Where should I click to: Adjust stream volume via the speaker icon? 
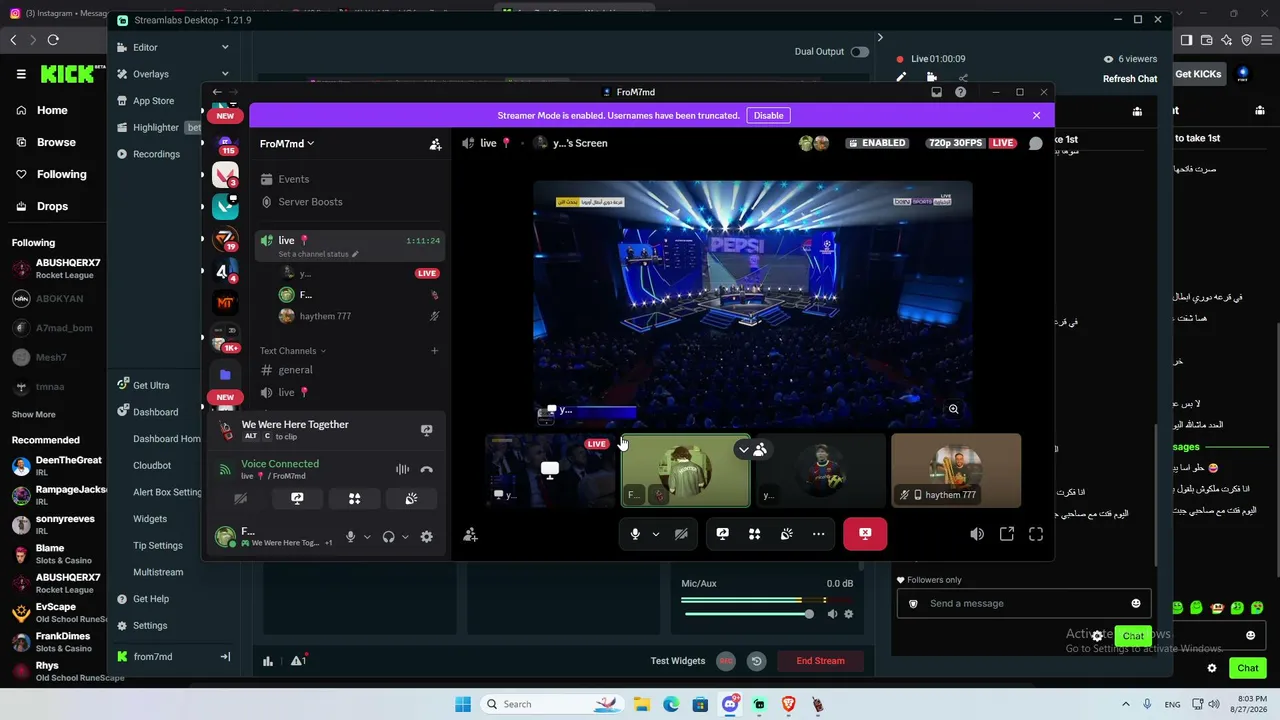(977, 534)
